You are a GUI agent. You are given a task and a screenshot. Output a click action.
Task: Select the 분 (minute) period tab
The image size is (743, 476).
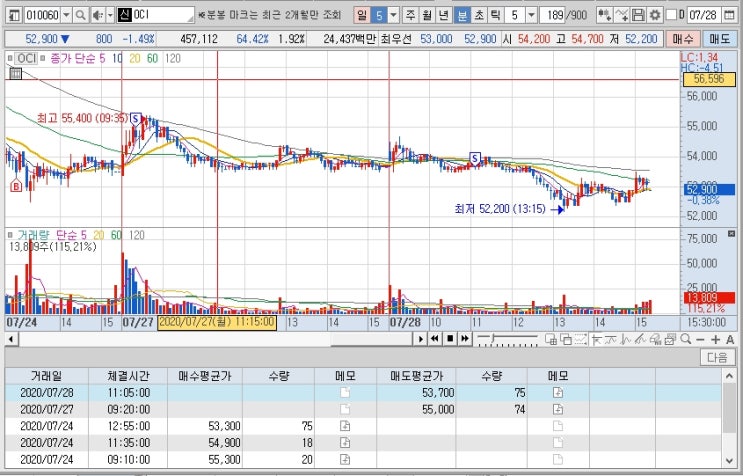tap(461, 15)
